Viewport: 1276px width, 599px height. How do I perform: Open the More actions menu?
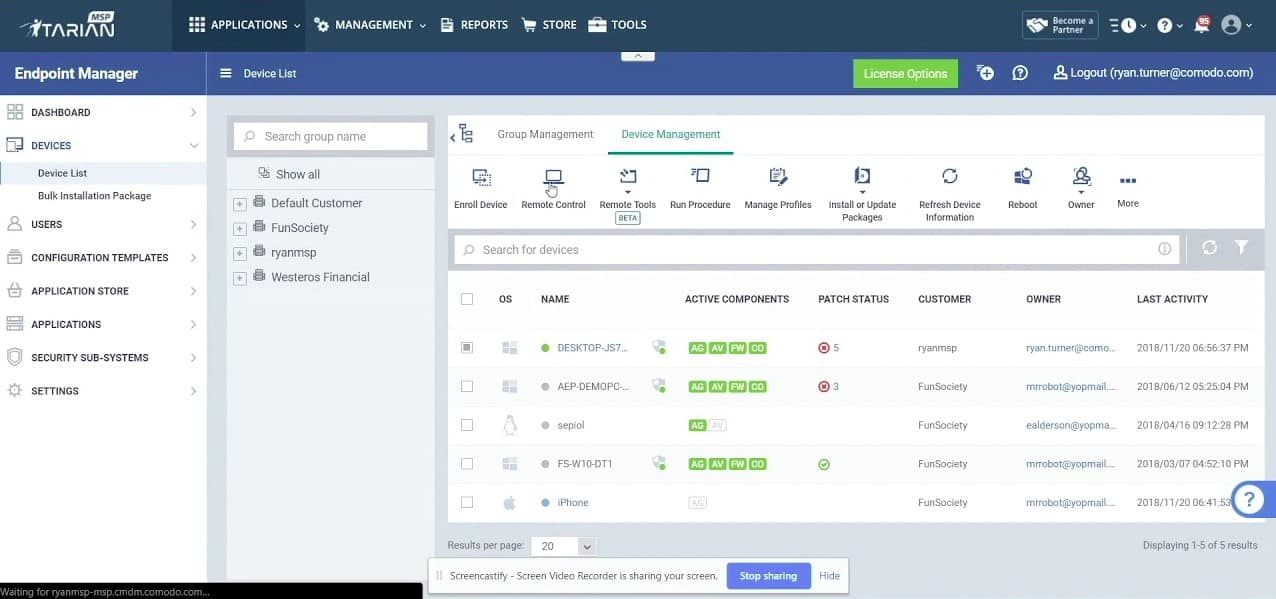[x=1128, y=182]
